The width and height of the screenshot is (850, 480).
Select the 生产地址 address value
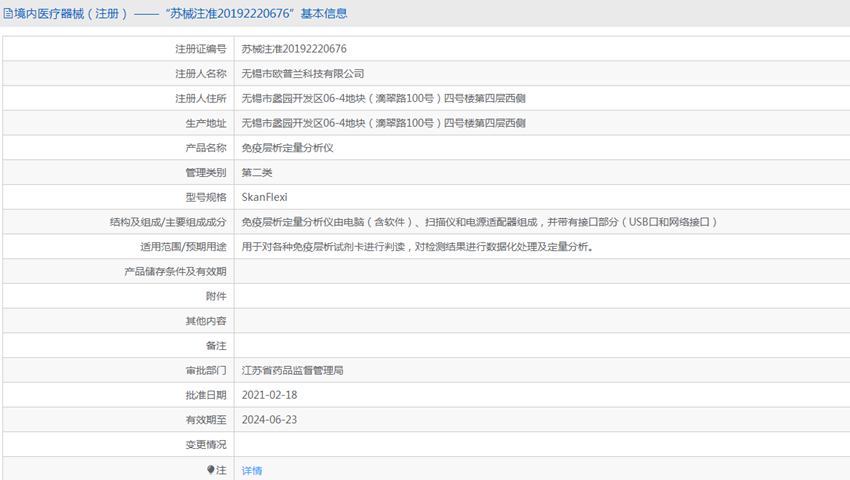point(383,123)
